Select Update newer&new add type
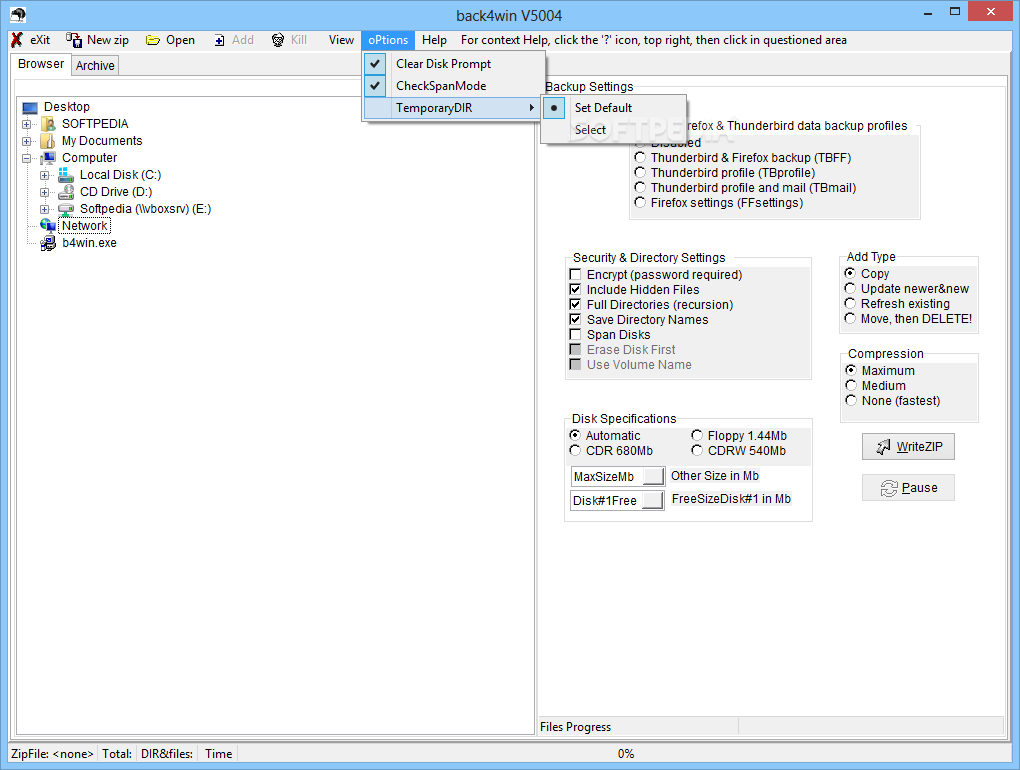This screenshot has height=770, width=1020. coord(850,288)
